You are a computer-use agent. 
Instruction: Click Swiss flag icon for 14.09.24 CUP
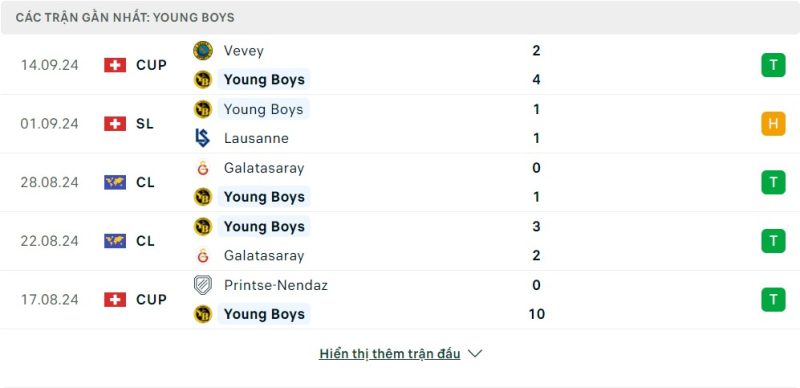115,65
